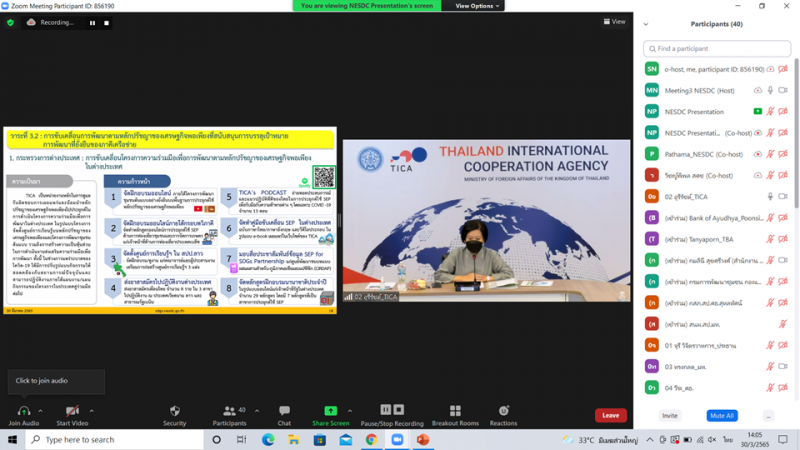Open PowerPoint from taskbar
The width and height of the screenshot is (800, 450).
point(423,439)
